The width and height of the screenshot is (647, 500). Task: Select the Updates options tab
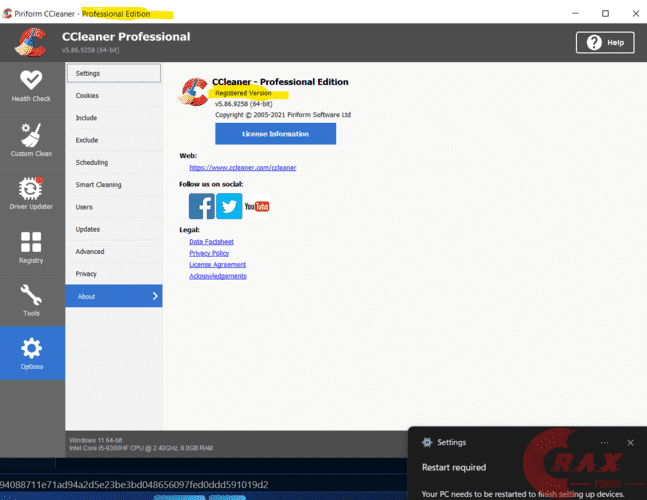click(114, 229)
